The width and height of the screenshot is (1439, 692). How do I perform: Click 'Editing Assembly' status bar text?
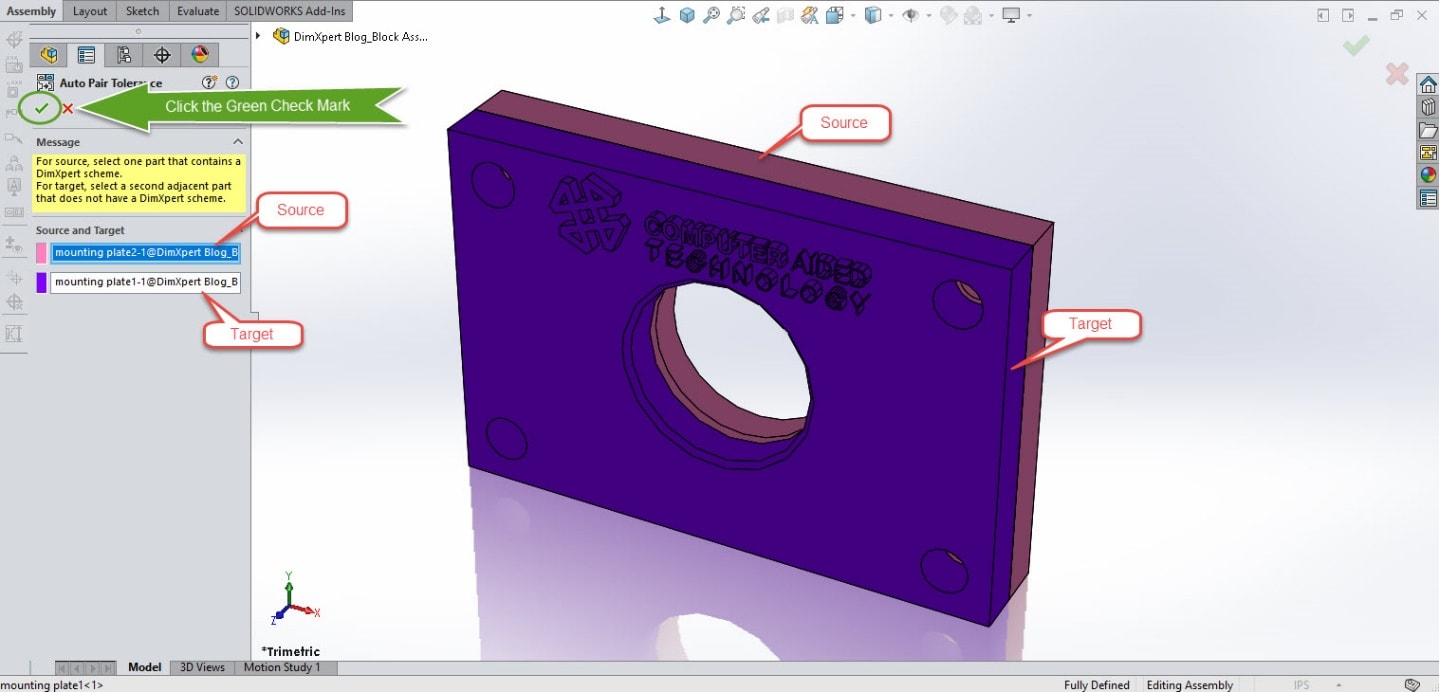pyautogui.click(x=1189, y=685)
